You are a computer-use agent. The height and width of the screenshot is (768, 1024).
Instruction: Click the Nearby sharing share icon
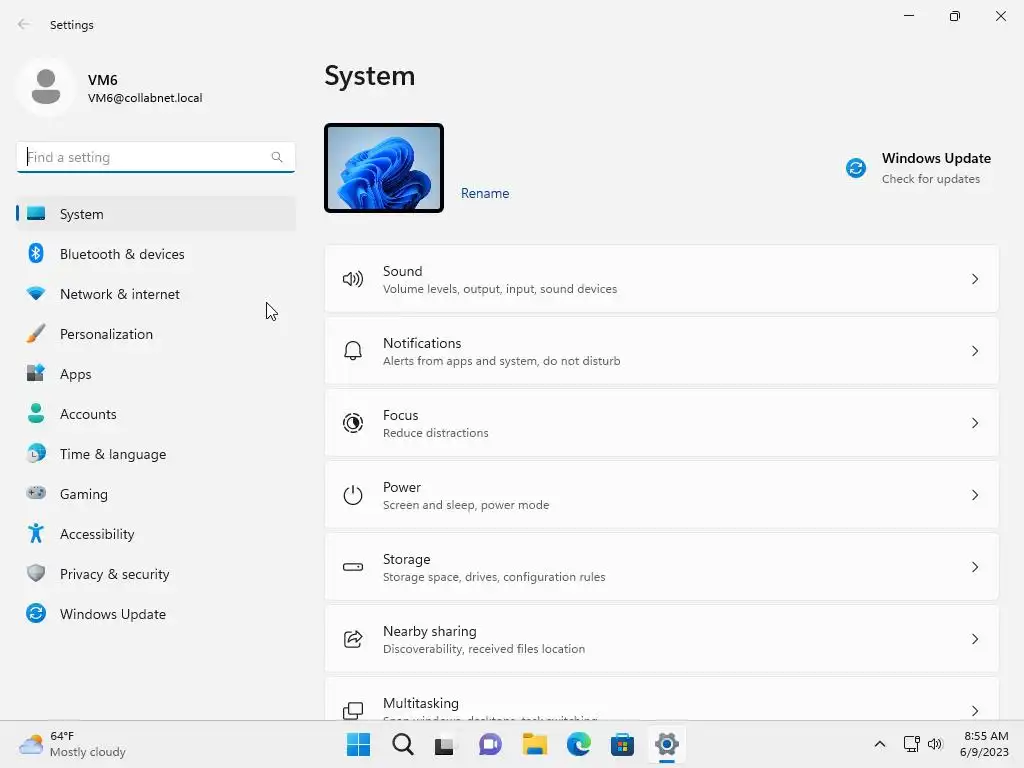353,639
